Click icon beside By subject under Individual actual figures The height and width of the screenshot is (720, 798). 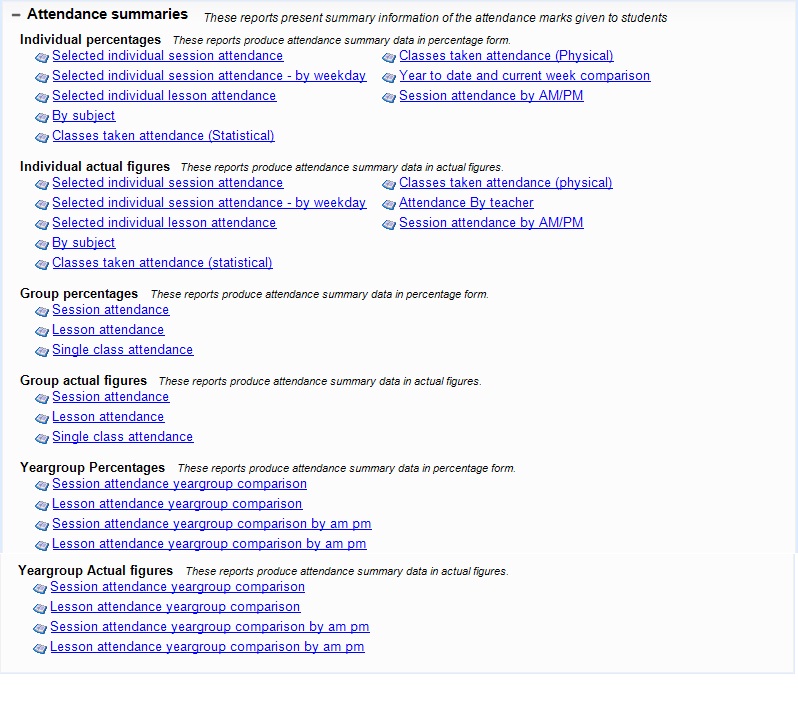(42, 245)
